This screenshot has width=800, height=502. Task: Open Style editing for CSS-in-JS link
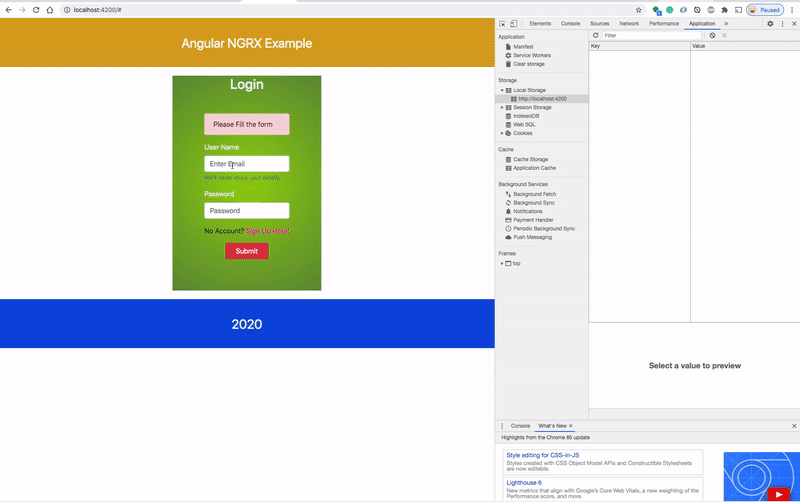point(542,455)
